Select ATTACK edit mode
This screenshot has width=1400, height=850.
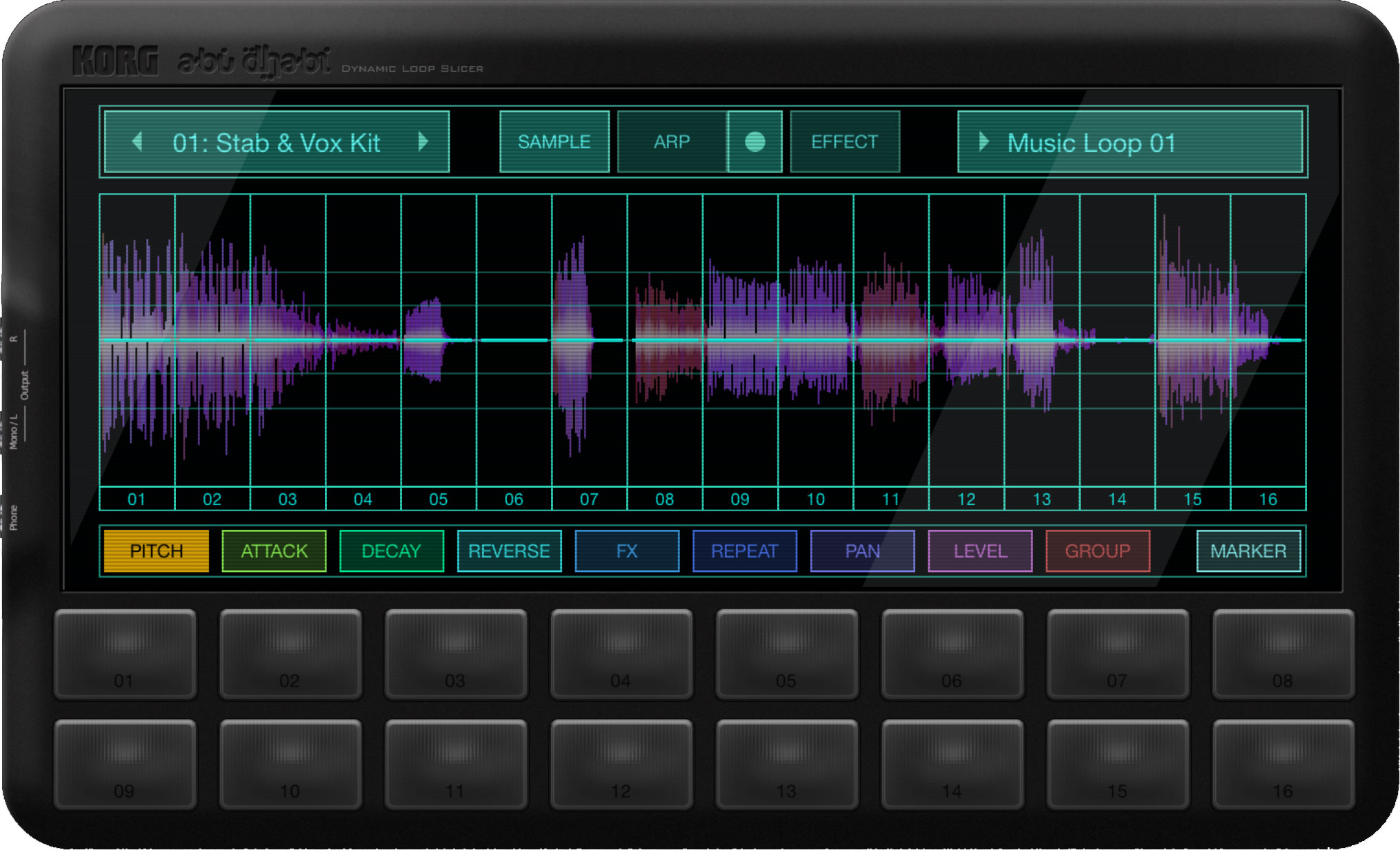pos(274,551)
